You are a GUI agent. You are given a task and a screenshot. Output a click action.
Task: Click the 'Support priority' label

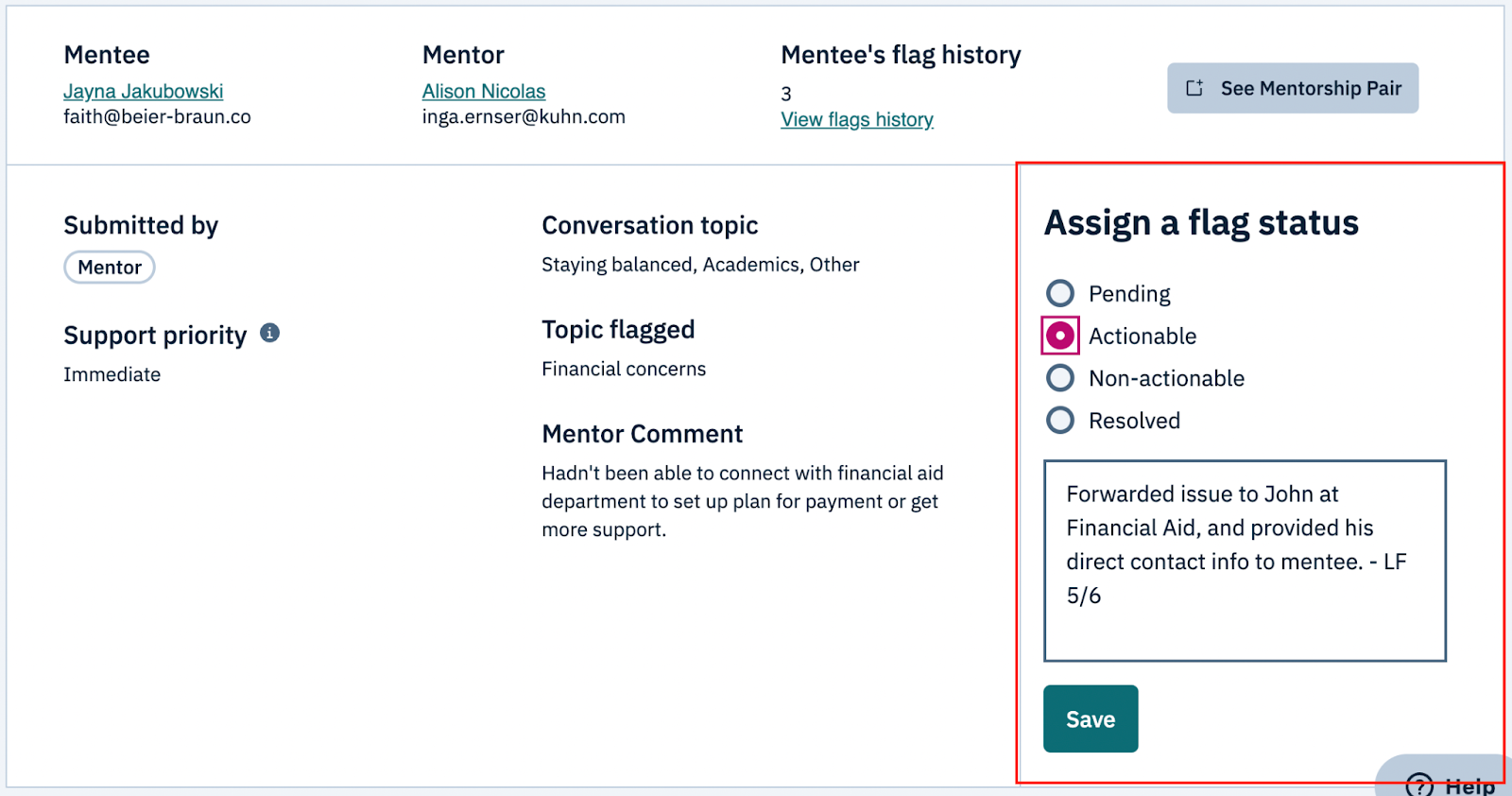155,336
